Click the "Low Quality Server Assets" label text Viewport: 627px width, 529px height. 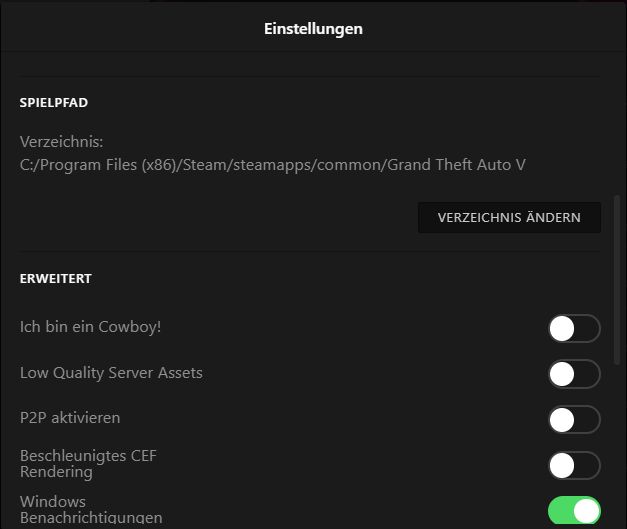[111, 373]
